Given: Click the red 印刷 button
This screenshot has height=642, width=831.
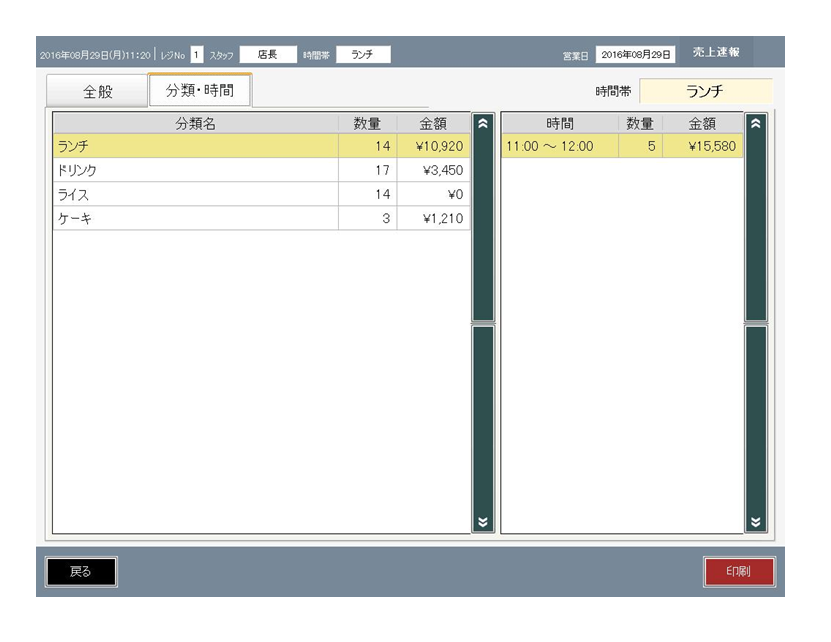Looking at the screenshot, I should 738,571.
